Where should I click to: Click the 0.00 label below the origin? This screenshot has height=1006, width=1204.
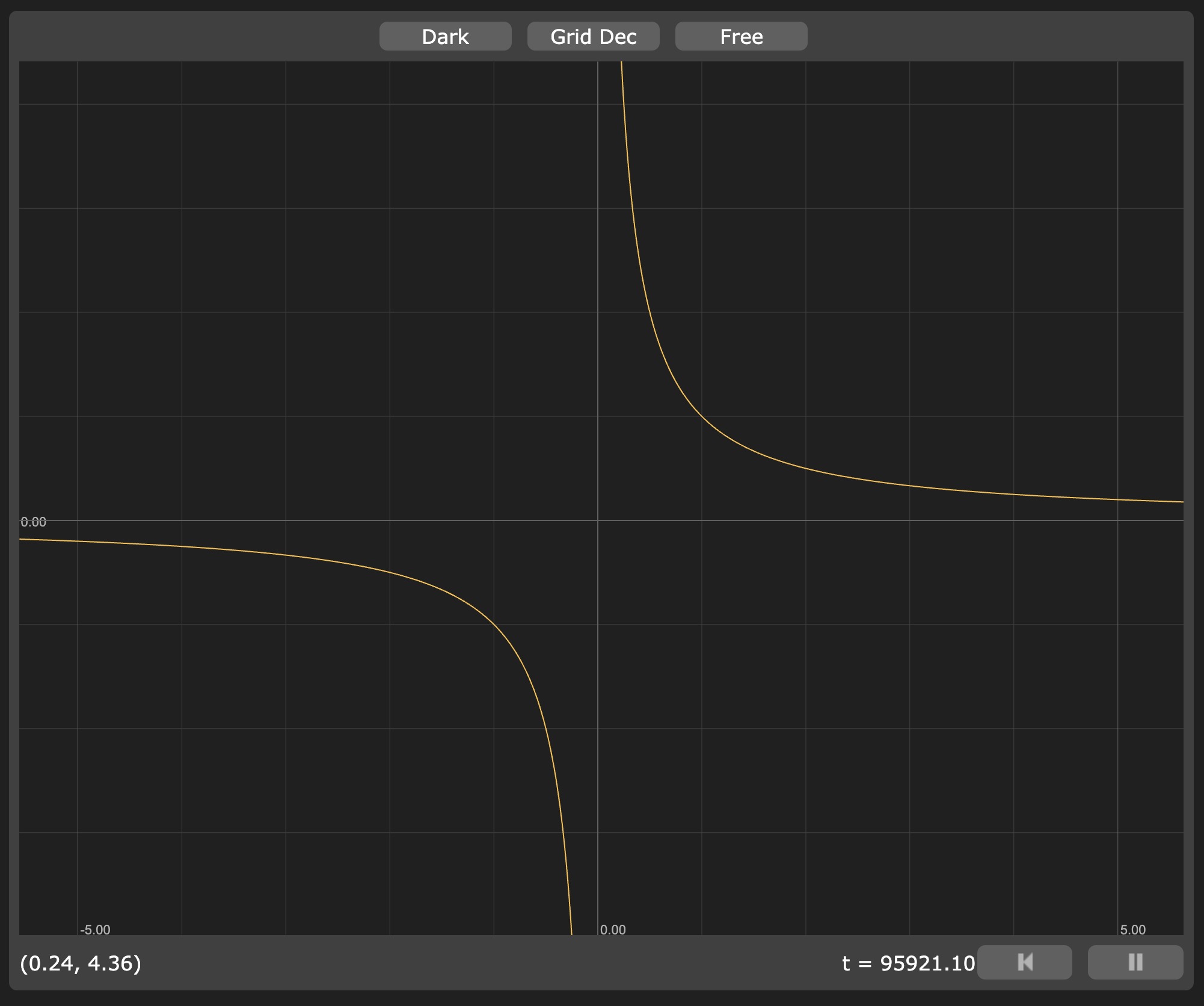(613, 930)
